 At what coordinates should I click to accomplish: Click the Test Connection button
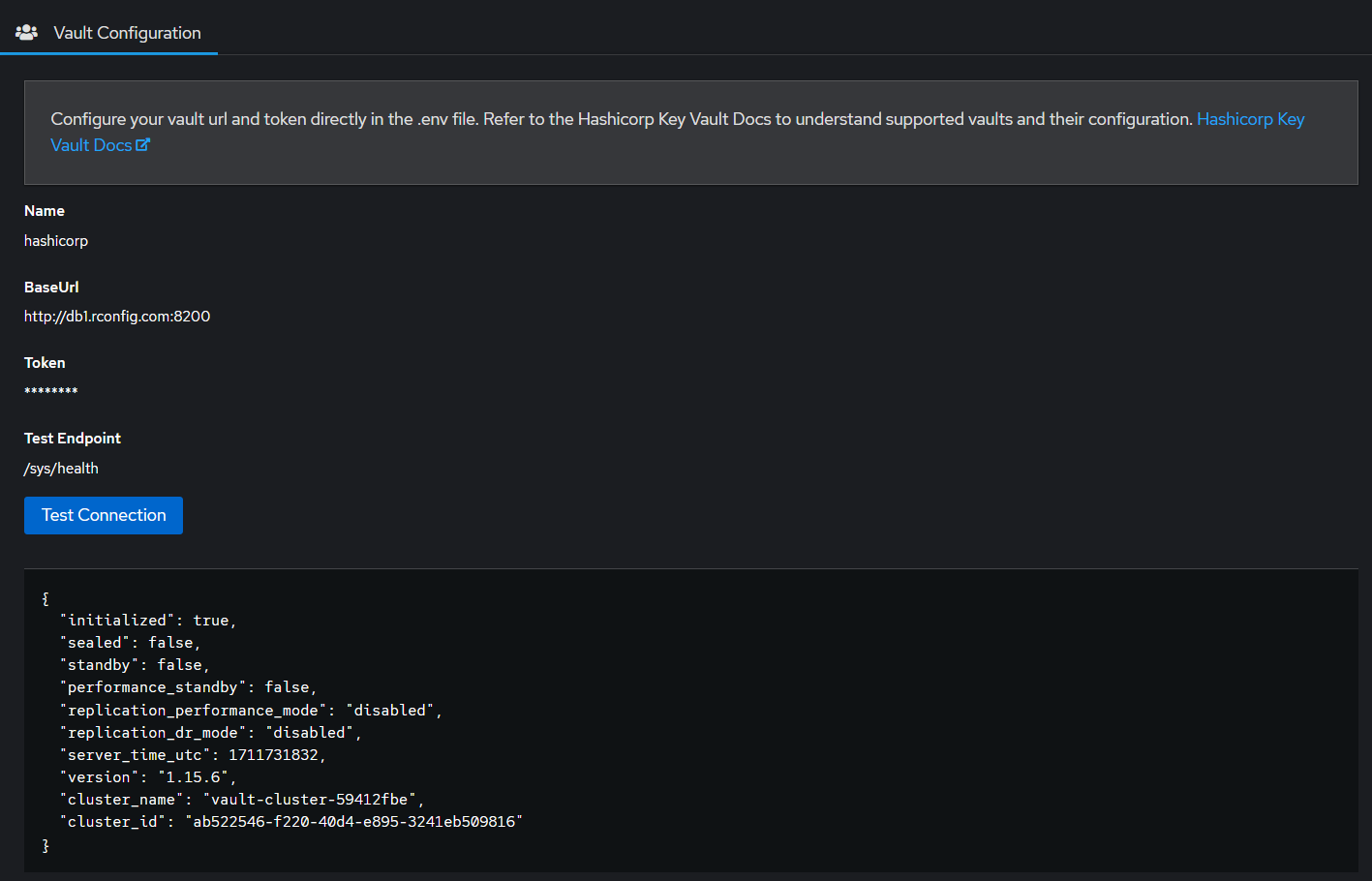[104, 515]
